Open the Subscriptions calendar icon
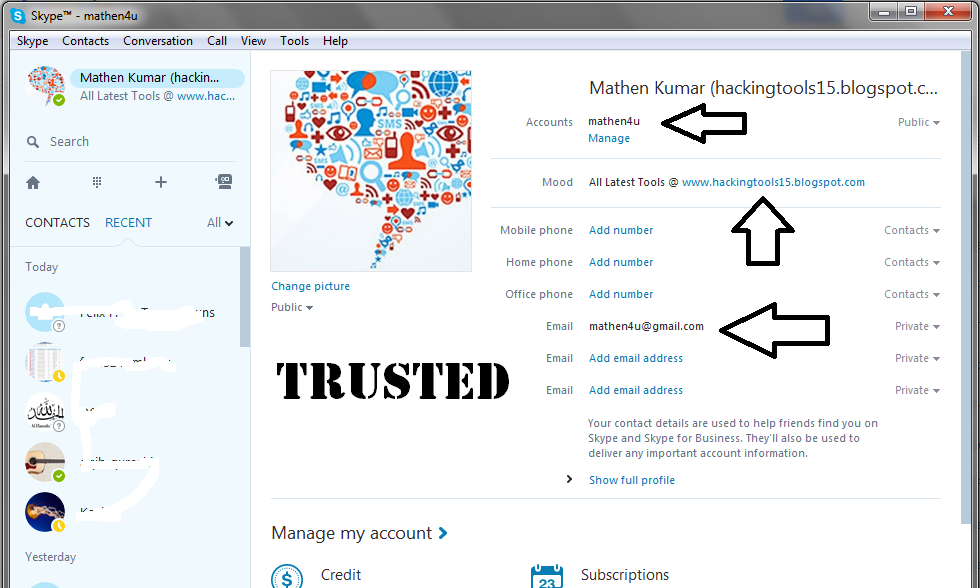This screenshot has height=588, width=980. click(x=547, y=577)
